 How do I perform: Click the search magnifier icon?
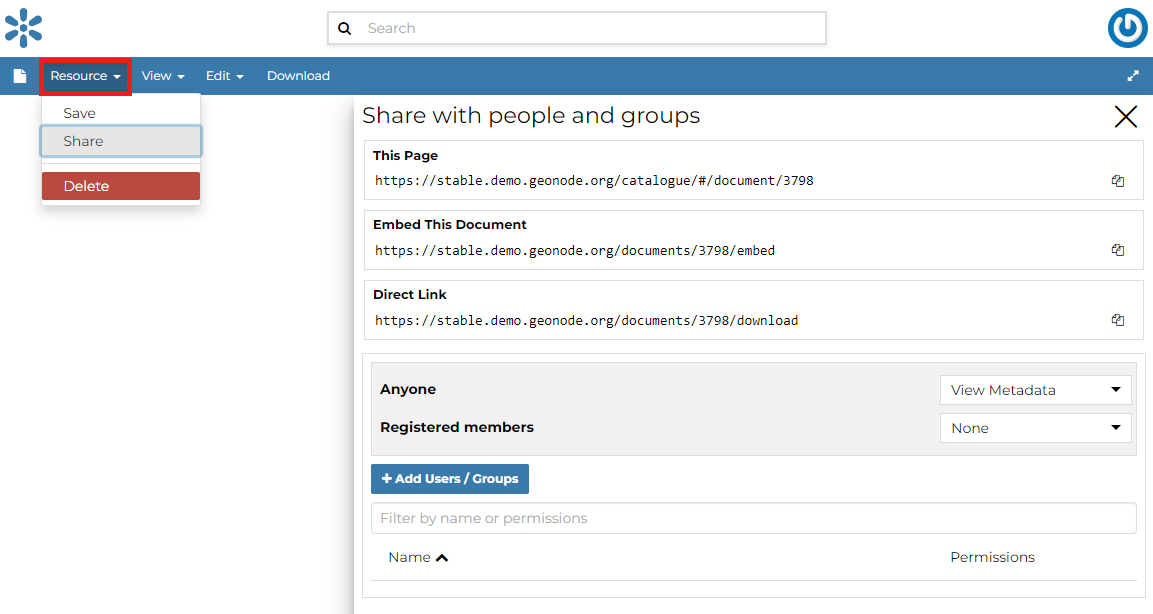[x=345, y=28]
